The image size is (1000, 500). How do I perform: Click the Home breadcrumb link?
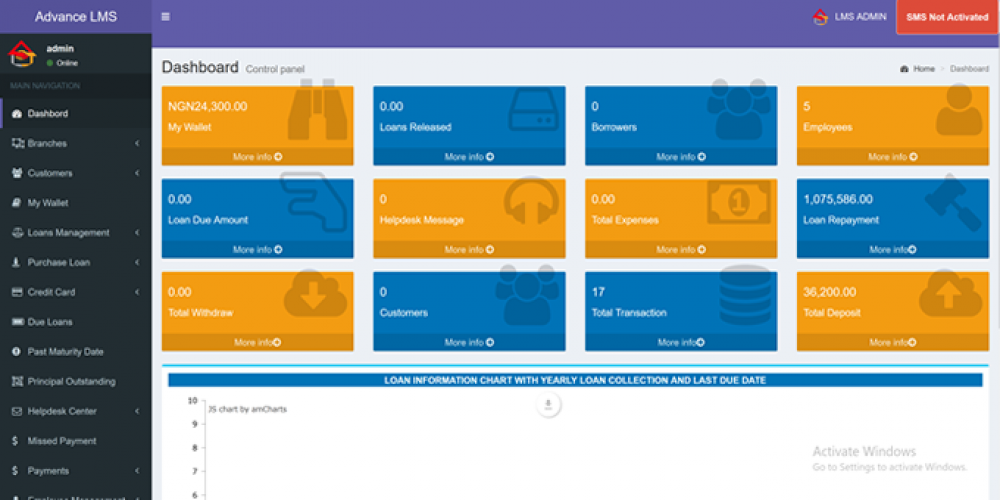(x=923, y=69)
